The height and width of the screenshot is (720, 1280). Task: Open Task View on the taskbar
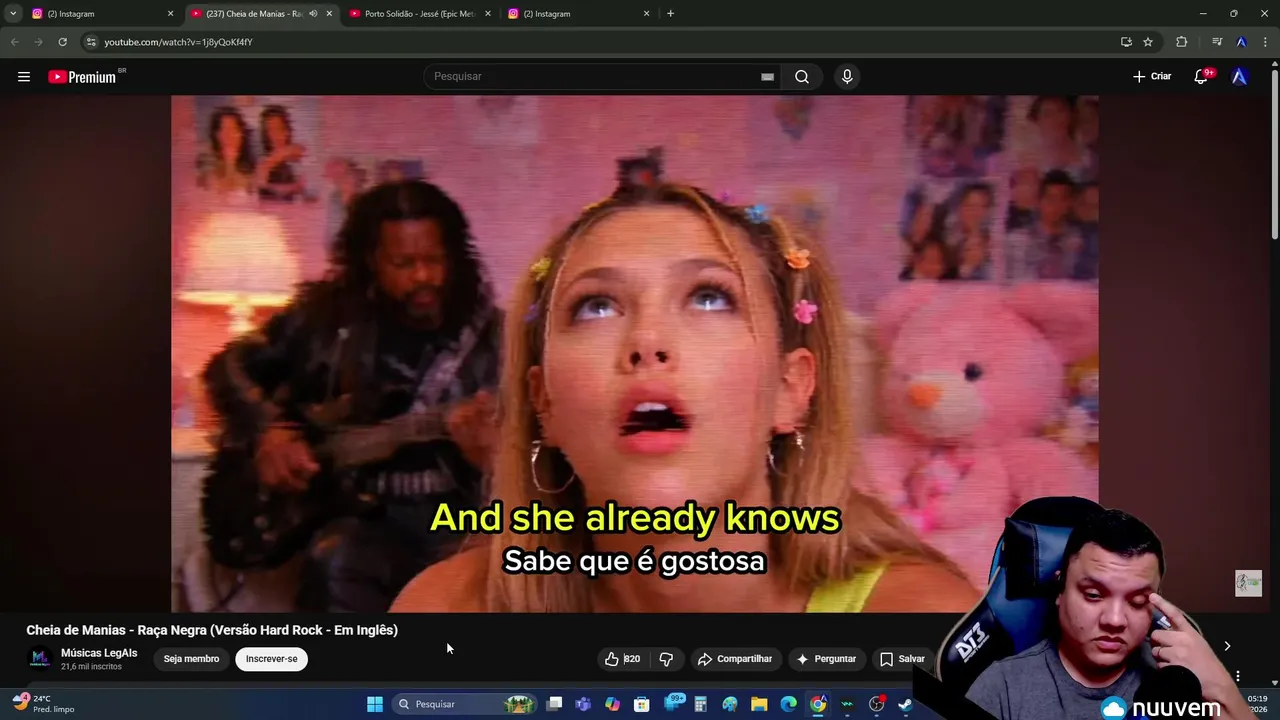(x=554, y=704)
